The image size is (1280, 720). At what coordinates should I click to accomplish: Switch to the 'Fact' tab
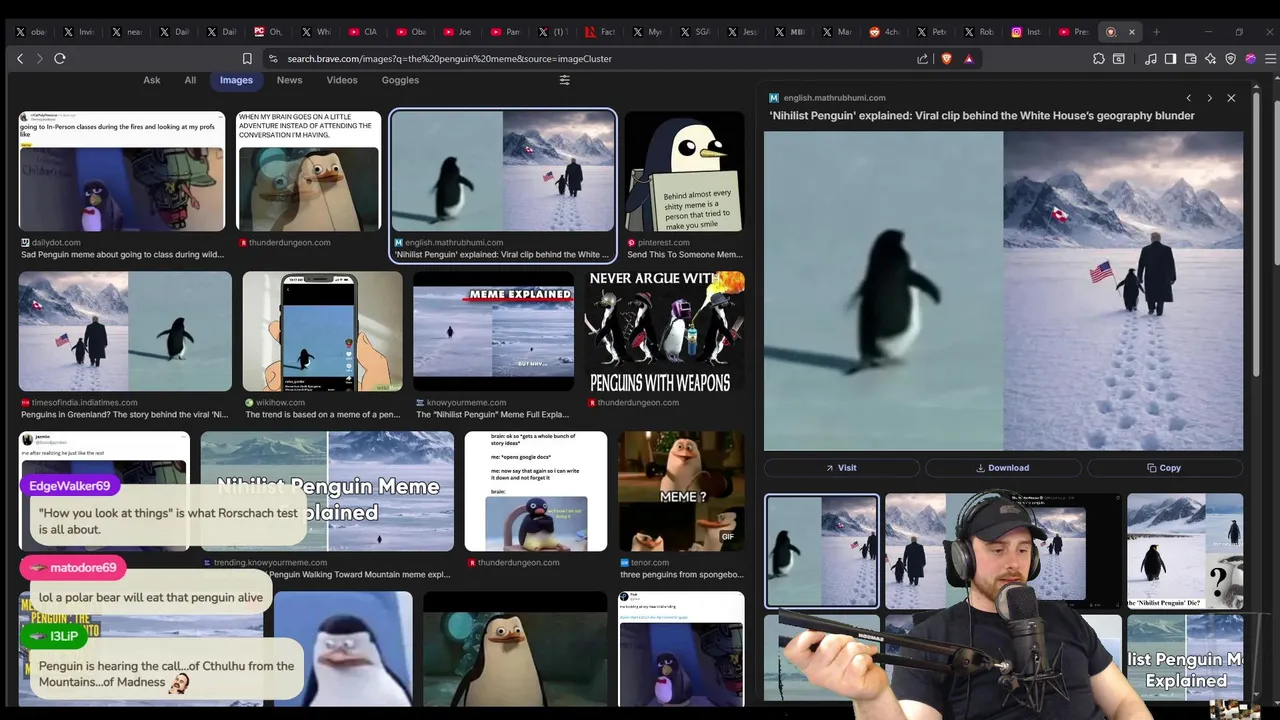tap(600, 32)
